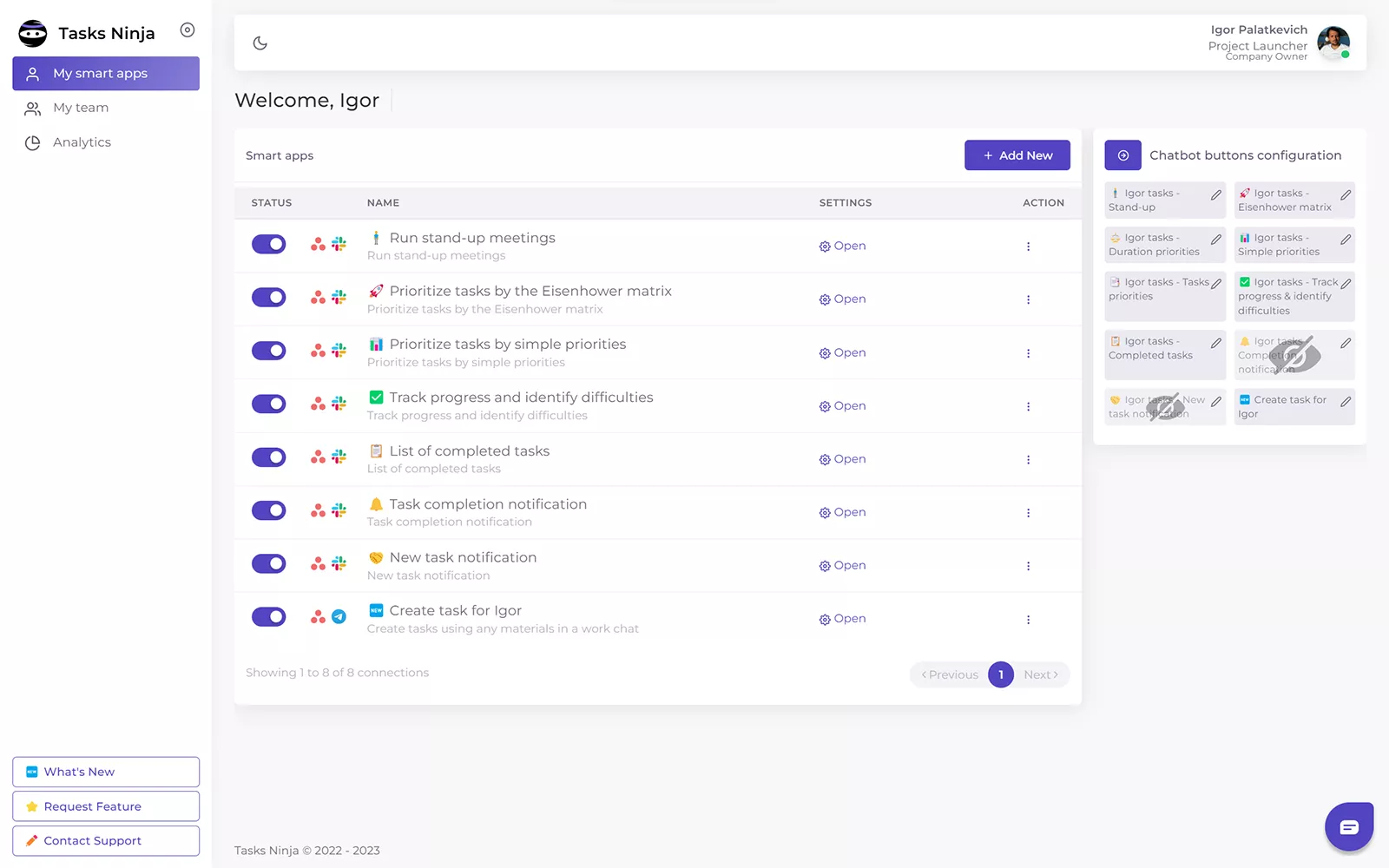1389x868 pixels.
Task: Disable the Run stand-up meetings app
Action: pyautogui.click(x=268, y=245)
